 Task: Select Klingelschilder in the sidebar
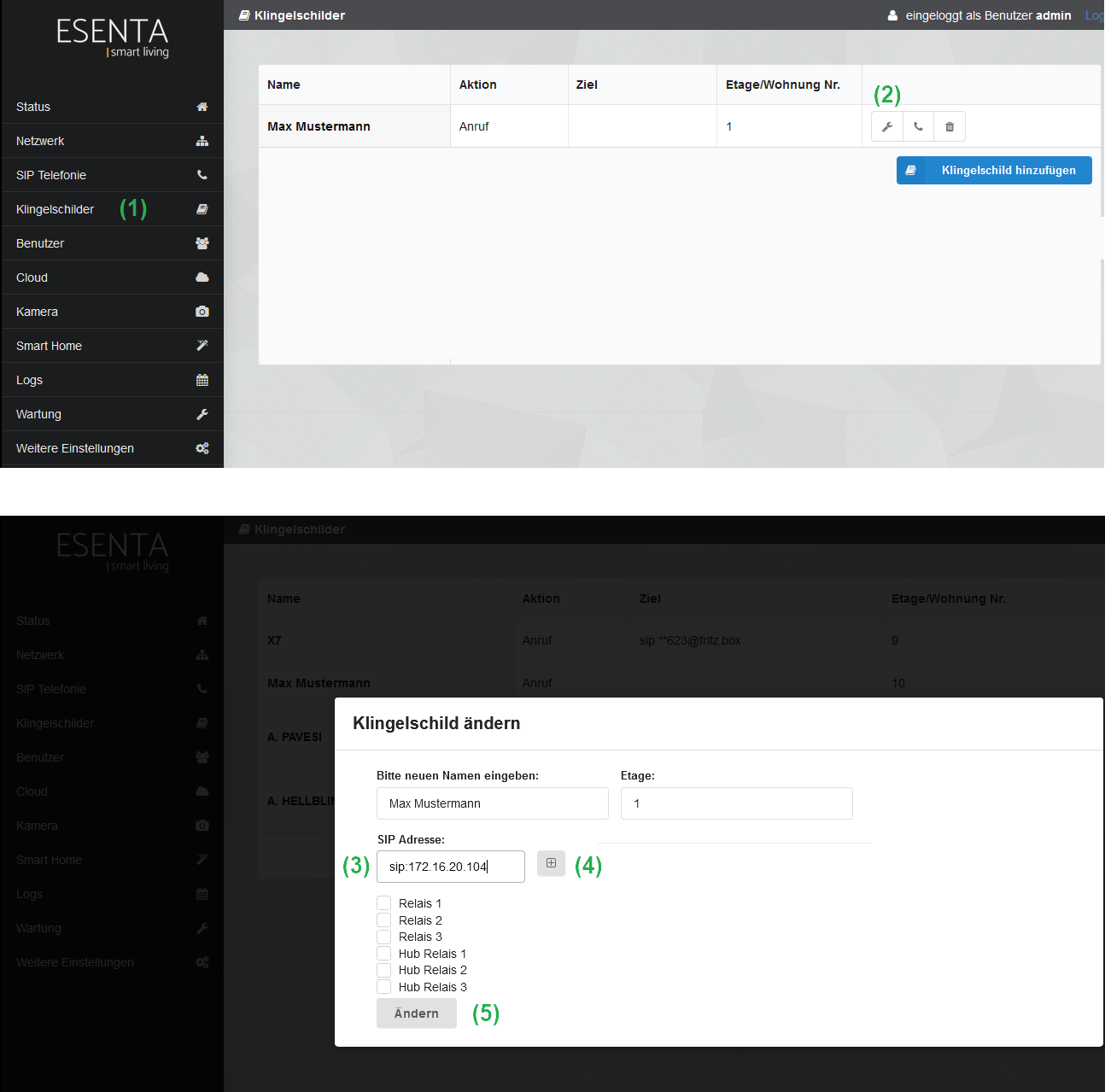(113, 209)
